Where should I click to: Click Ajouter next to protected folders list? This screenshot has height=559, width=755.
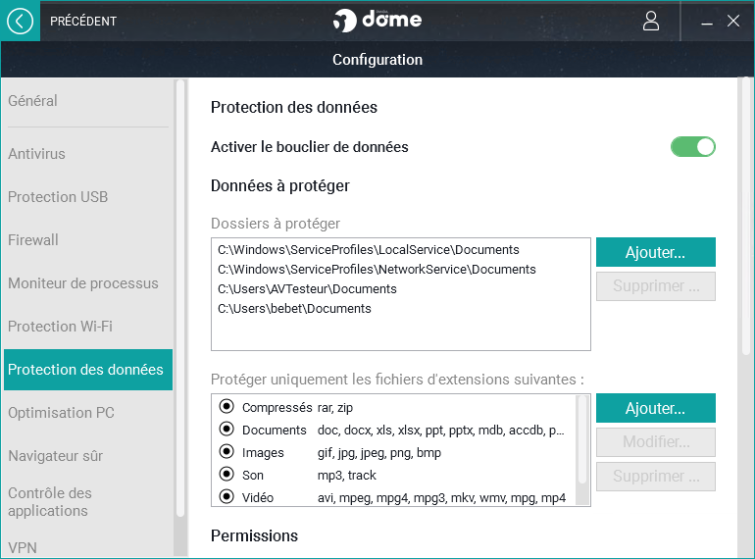(655, 252)
